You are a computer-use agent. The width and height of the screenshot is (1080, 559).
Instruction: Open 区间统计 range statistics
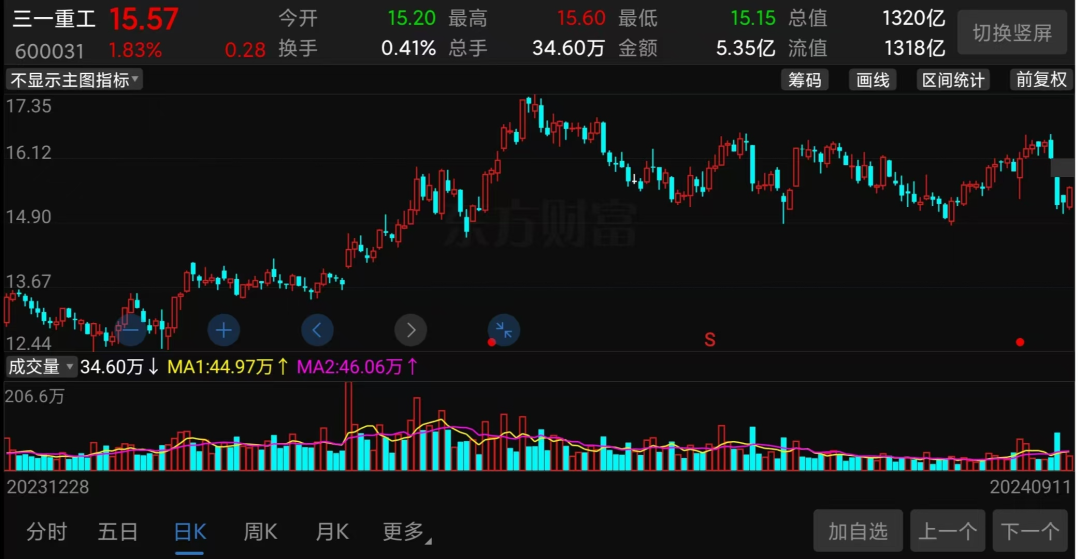[955, 80]
